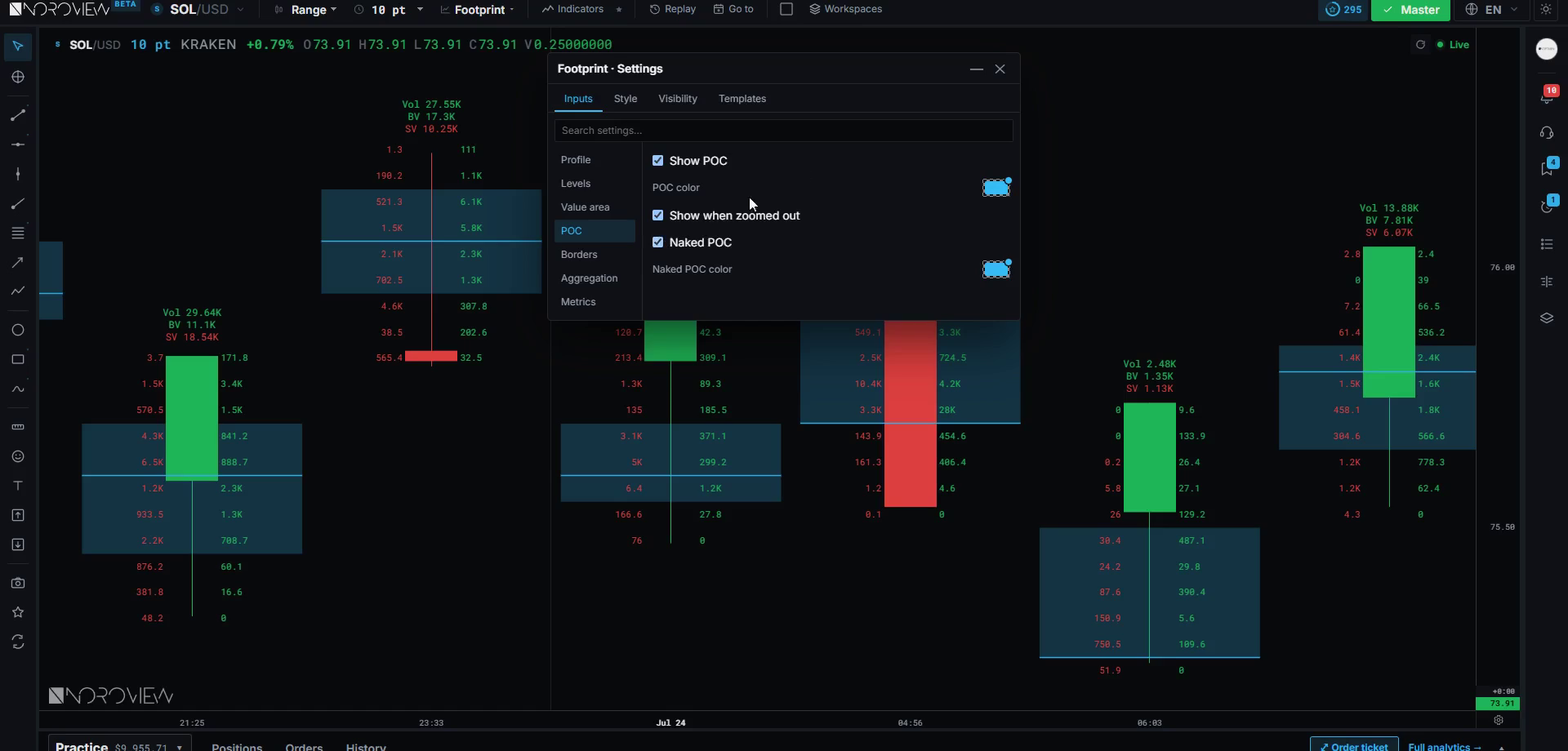Open the emoji sticker tool
This screenshot has height=751, width=1568.
17,456
